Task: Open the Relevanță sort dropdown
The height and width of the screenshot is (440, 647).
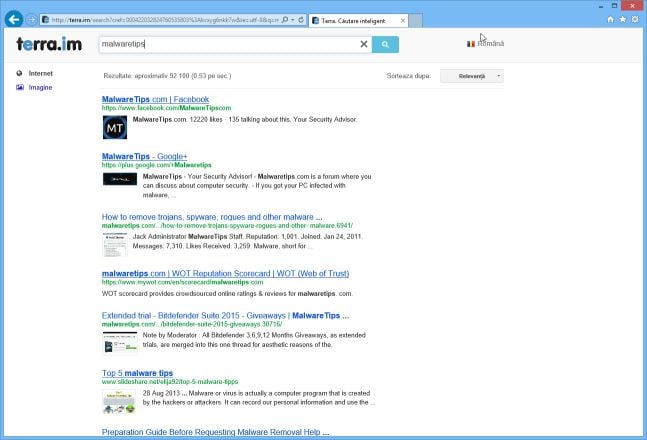Action: [x=472, y=76]
